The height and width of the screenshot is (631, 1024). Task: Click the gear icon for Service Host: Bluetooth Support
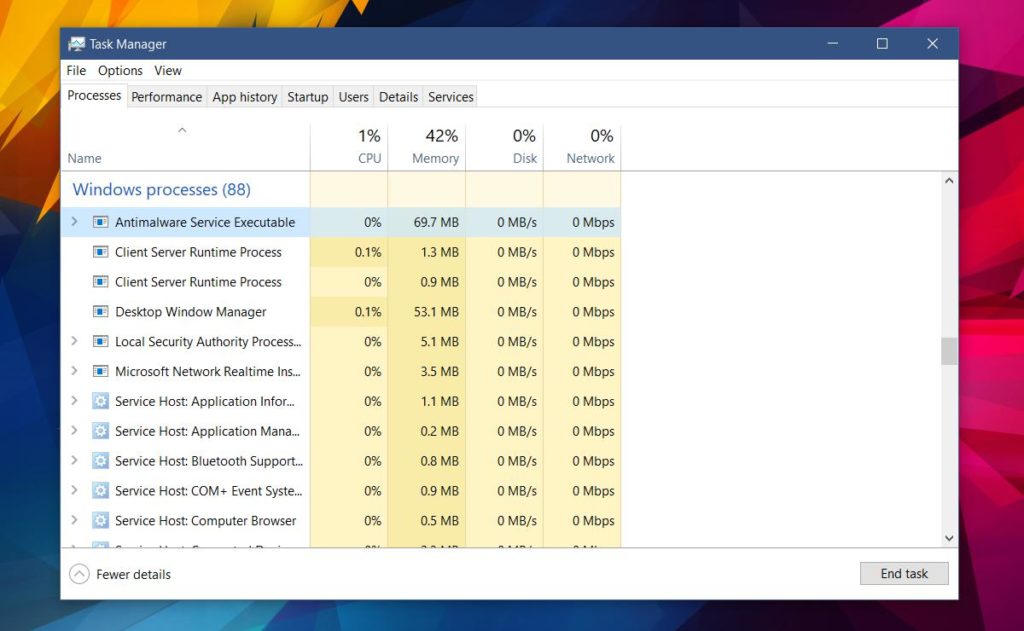[100, 461]
